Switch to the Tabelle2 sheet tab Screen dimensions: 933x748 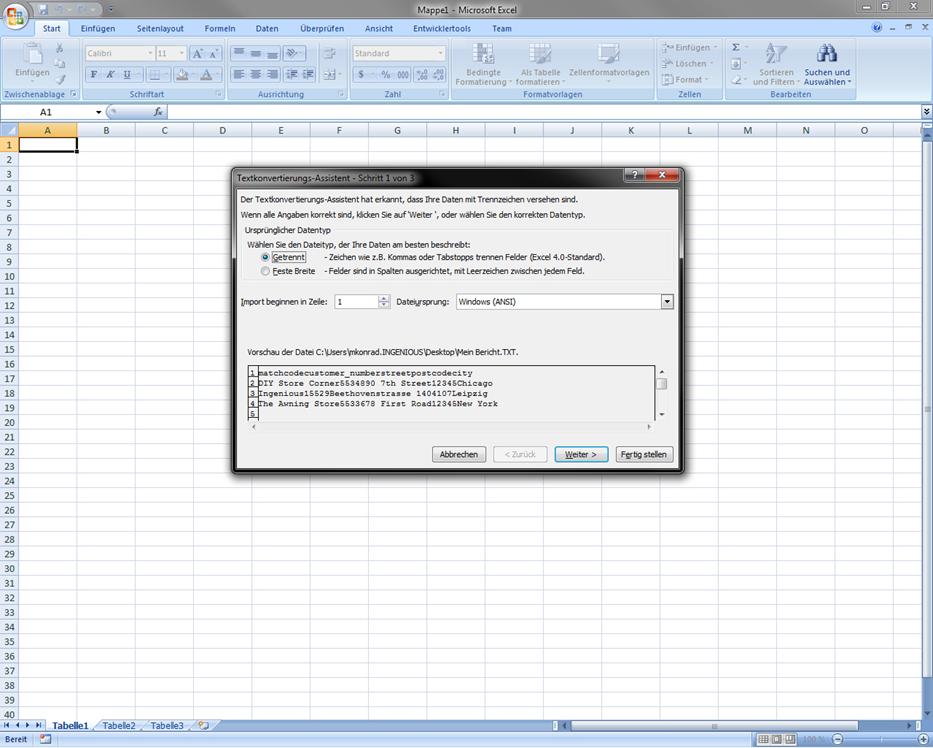coord(119,726)
